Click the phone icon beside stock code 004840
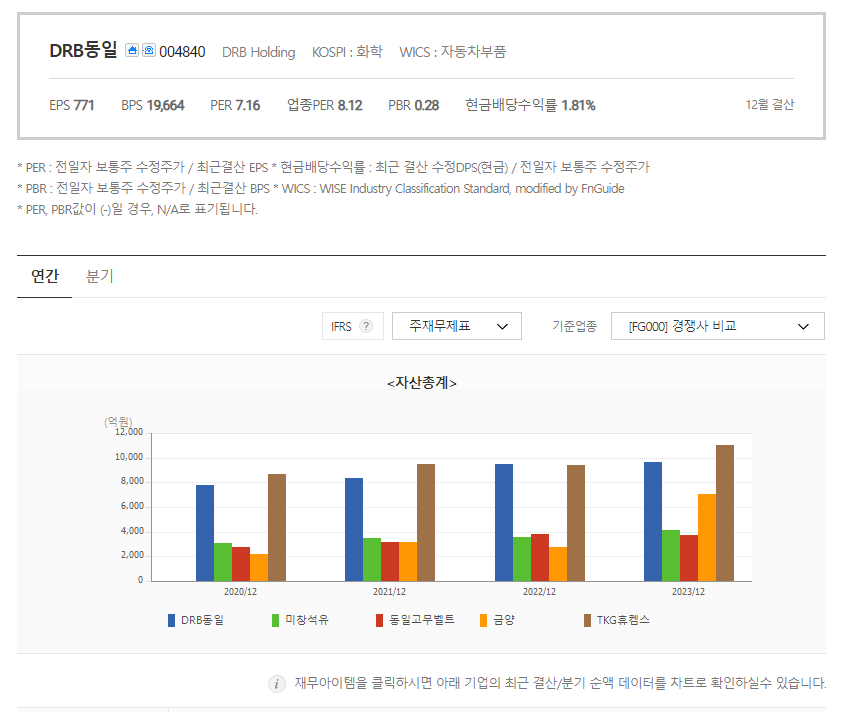The width and height of the screenshot is (841, 712). coord(149,50)
